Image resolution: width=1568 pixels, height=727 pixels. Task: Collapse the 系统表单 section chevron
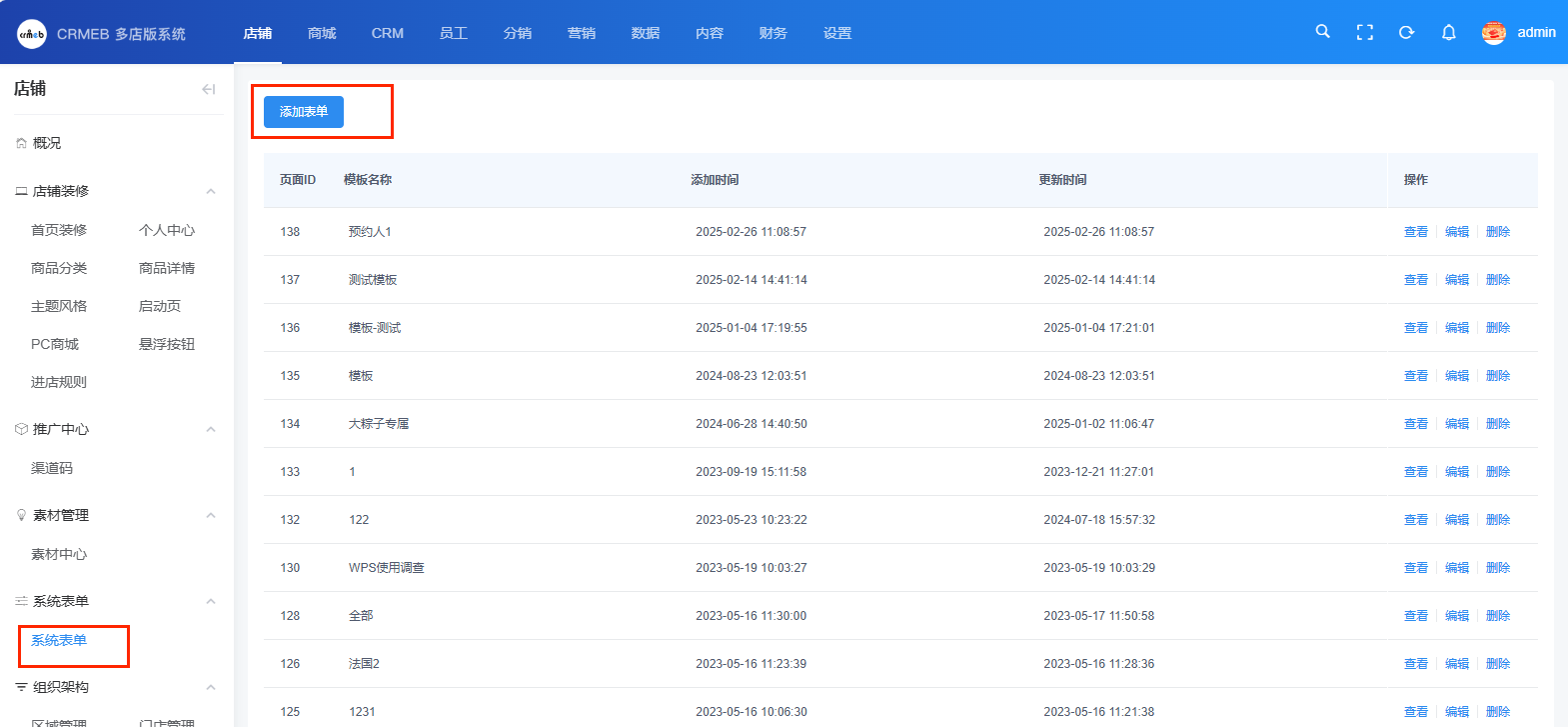[x=211, y=601]
